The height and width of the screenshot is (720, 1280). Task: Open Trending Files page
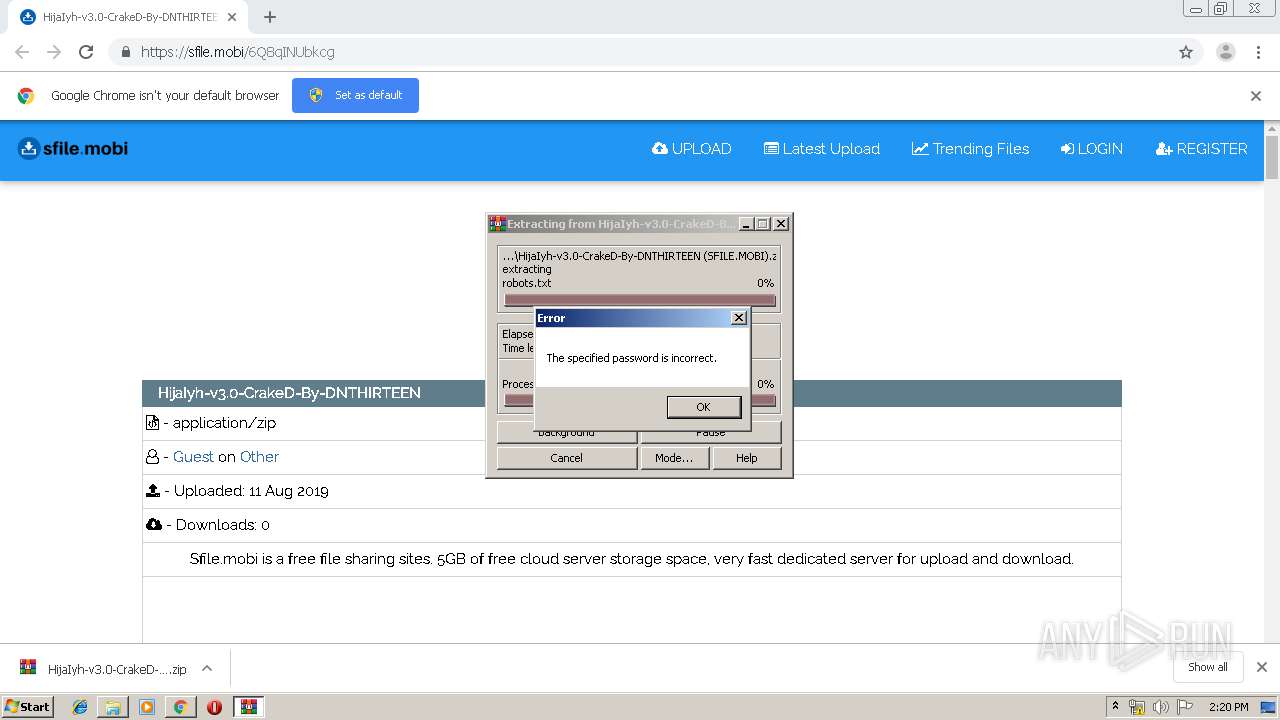coord(970,149)
